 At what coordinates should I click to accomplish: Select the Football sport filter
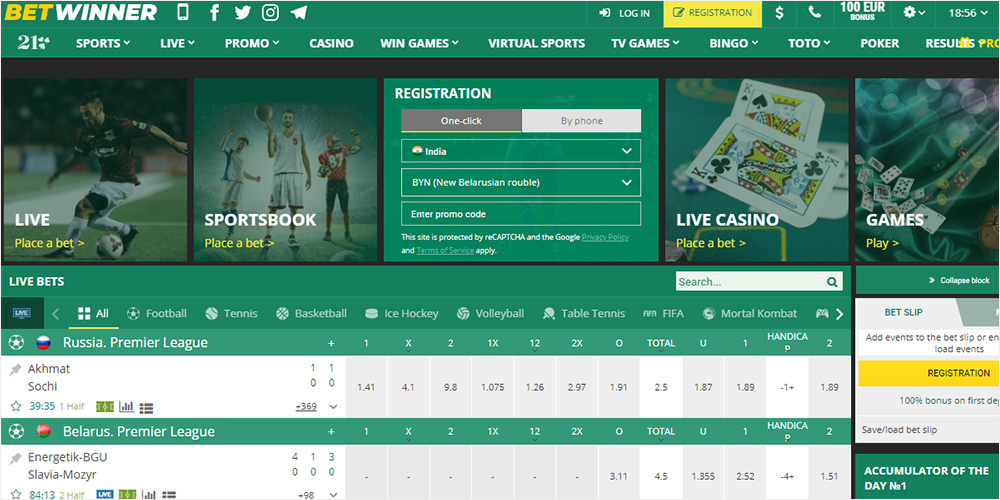click(157, 313)
